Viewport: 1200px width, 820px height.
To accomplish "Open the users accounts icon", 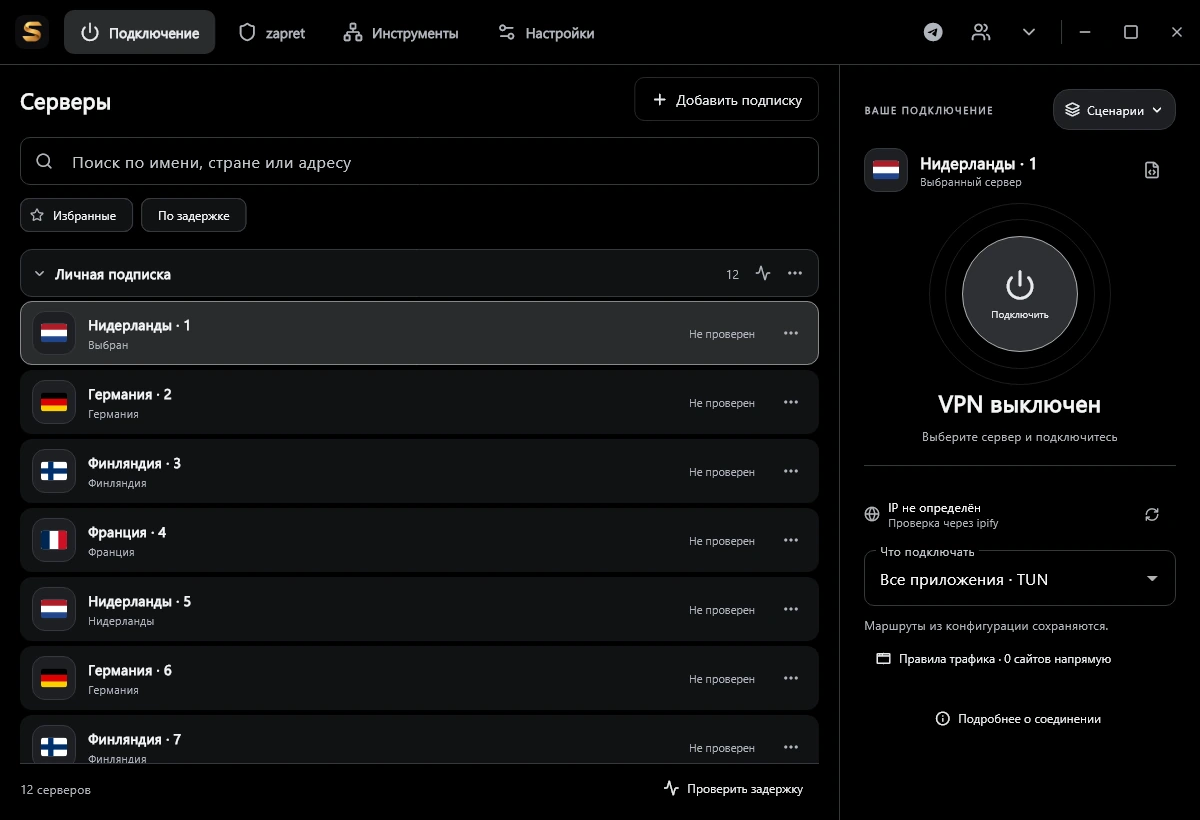I will (x=981, y=32).
